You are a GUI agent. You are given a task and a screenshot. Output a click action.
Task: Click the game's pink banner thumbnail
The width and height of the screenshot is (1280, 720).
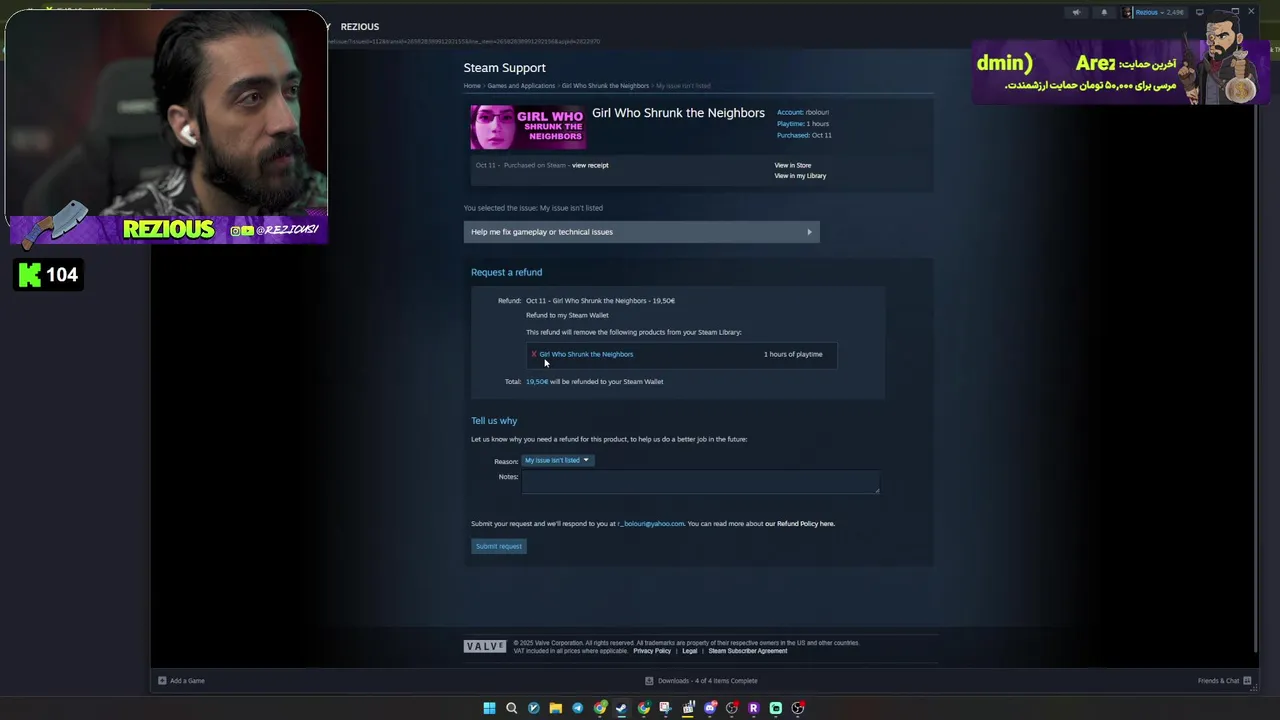[528, 127]
